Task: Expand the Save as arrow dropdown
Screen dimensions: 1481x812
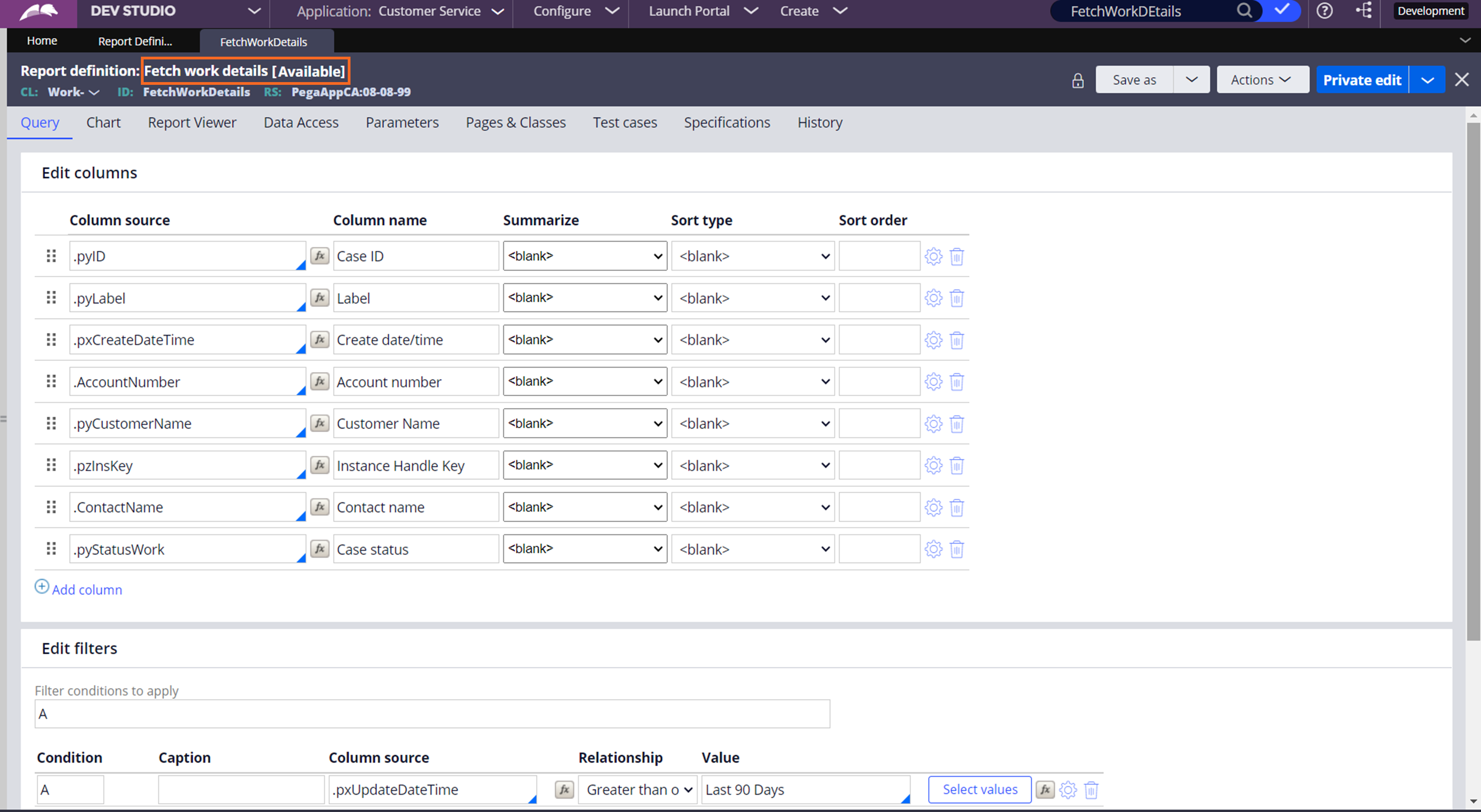Action: point(1191,80)
